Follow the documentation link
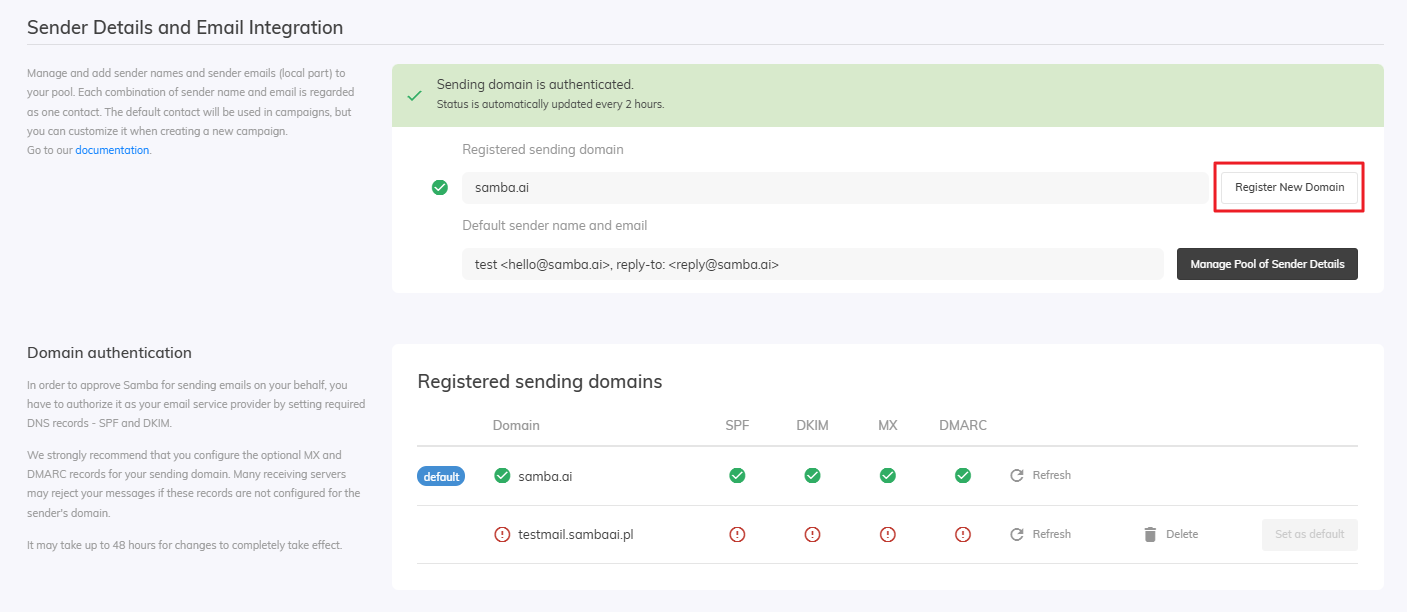 coord(112,150)
